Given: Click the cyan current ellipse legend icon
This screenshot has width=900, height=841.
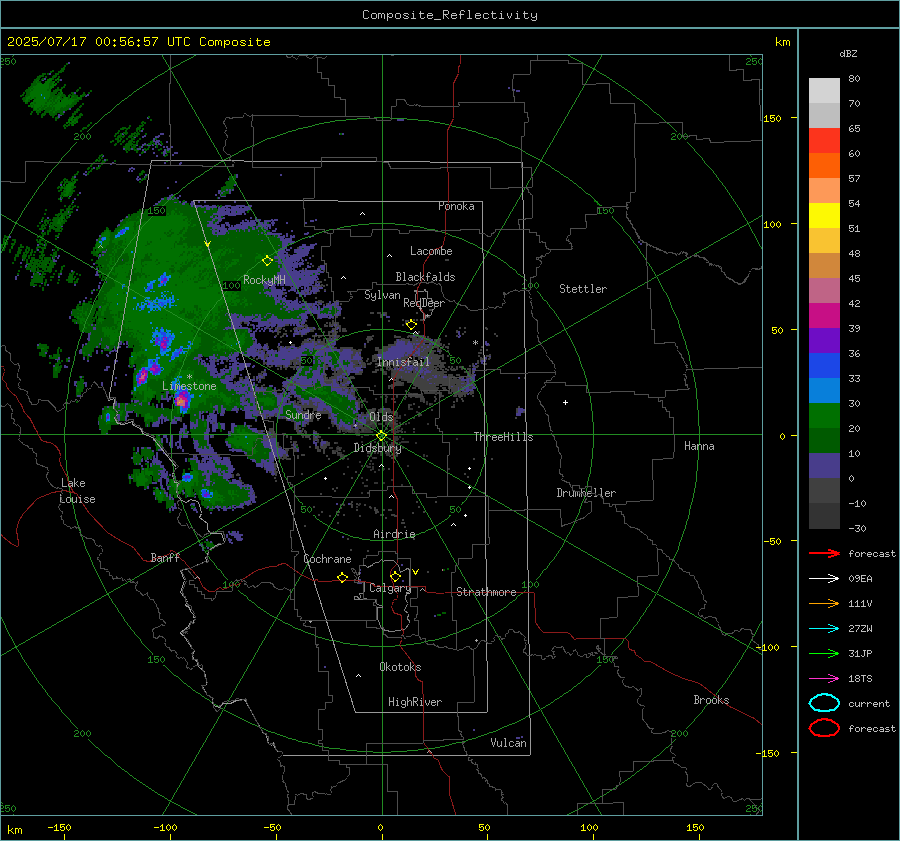Looking at the screenshot, I should pos(824,703).
